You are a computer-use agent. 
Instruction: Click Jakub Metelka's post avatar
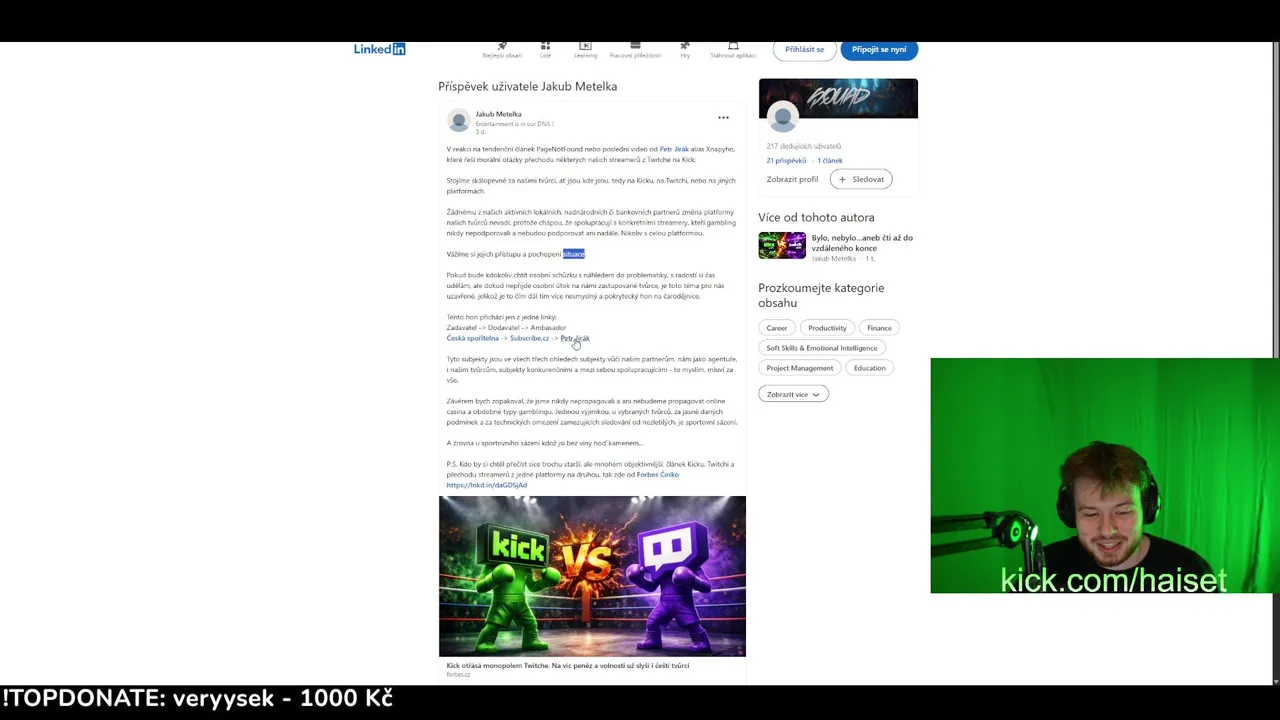(458, 121)
